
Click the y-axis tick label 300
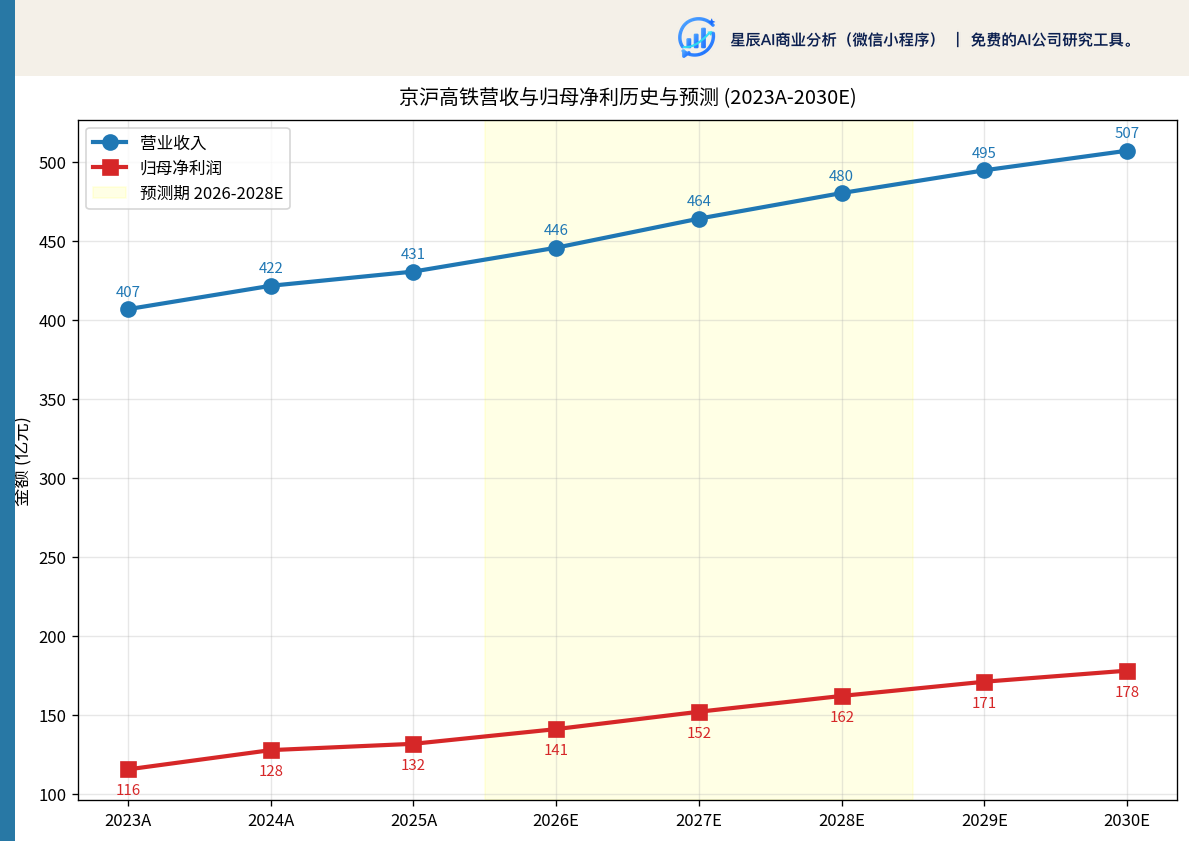(x=52, y=479)
